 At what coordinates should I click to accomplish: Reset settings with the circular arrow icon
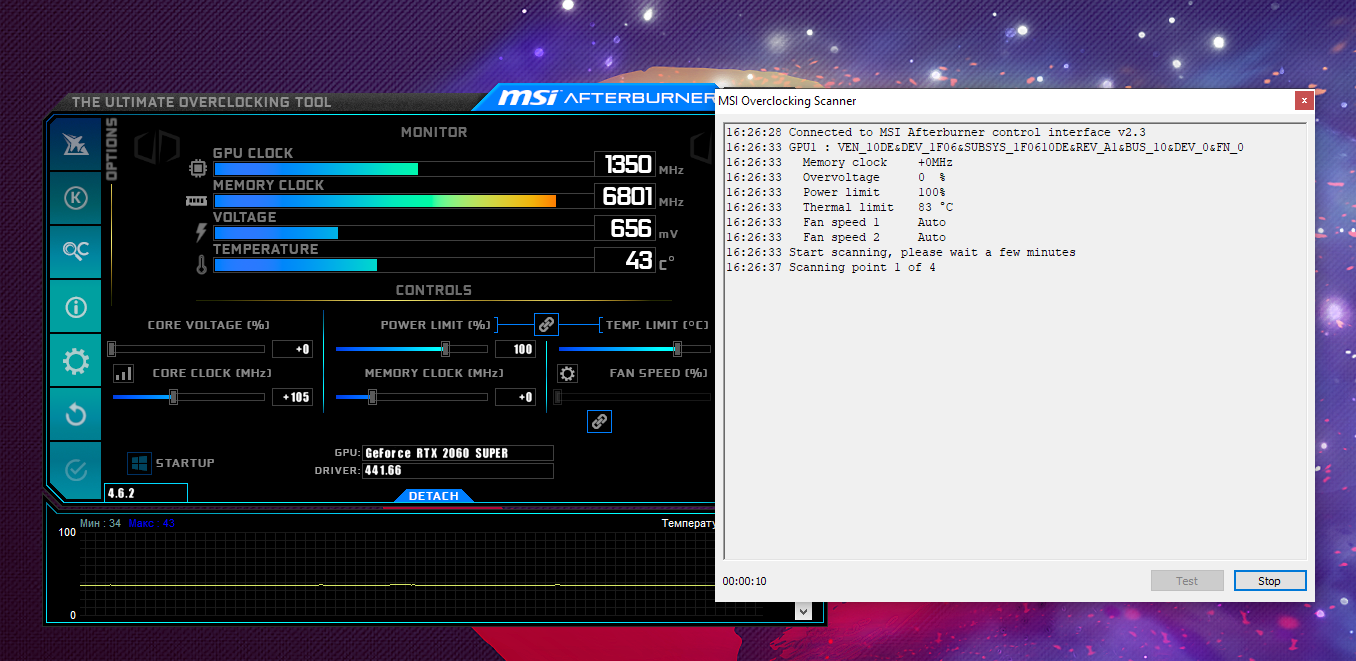point(76,414)
